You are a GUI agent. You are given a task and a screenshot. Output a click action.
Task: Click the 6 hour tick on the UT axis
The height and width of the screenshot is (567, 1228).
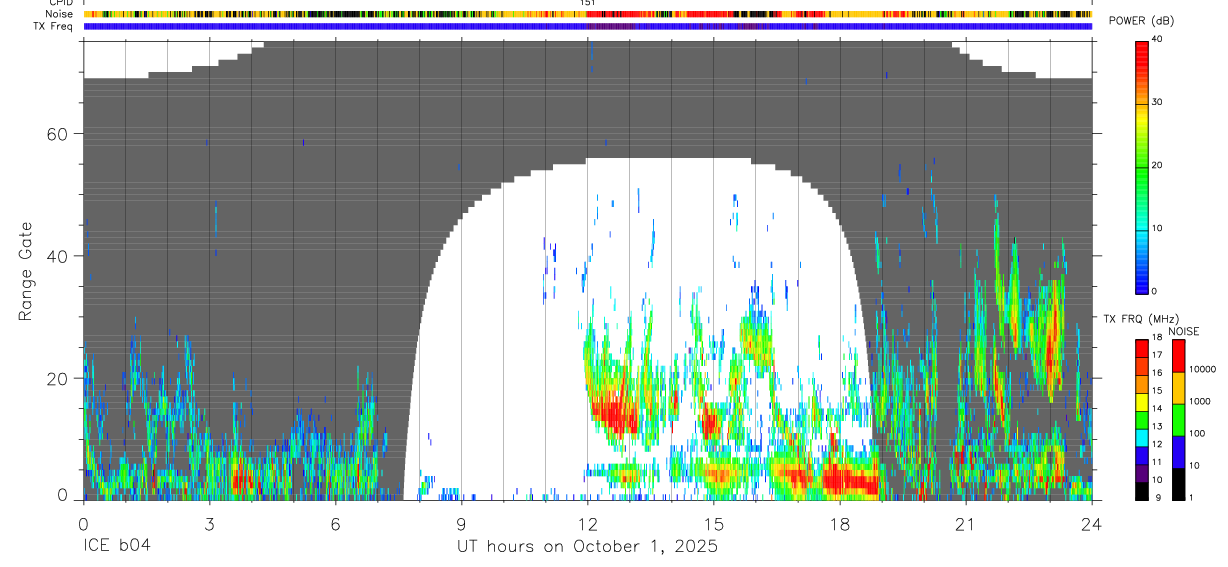point(336,524)
